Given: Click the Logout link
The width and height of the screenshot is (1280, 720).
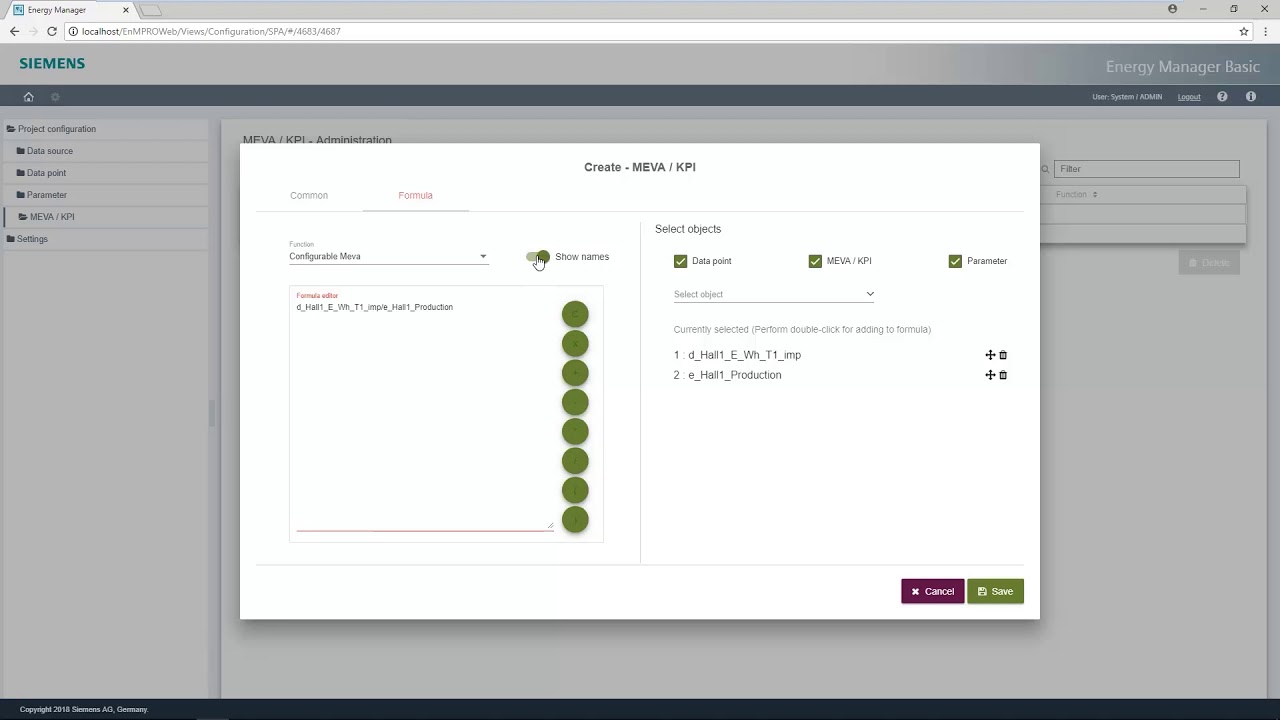Looking at the screenshot, I should [x=1189, y=97].
